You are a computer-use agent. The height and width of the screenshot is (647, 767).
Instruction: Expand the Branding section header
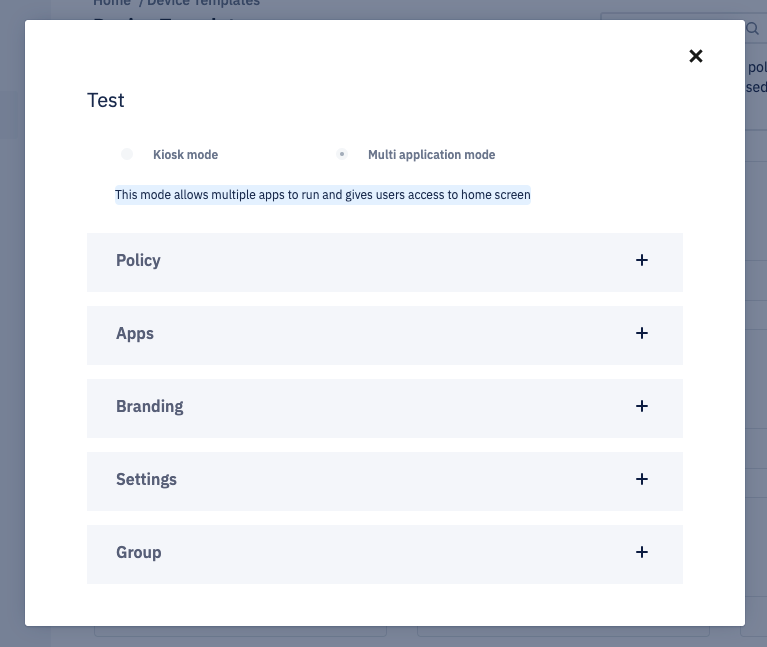(150, 407)
